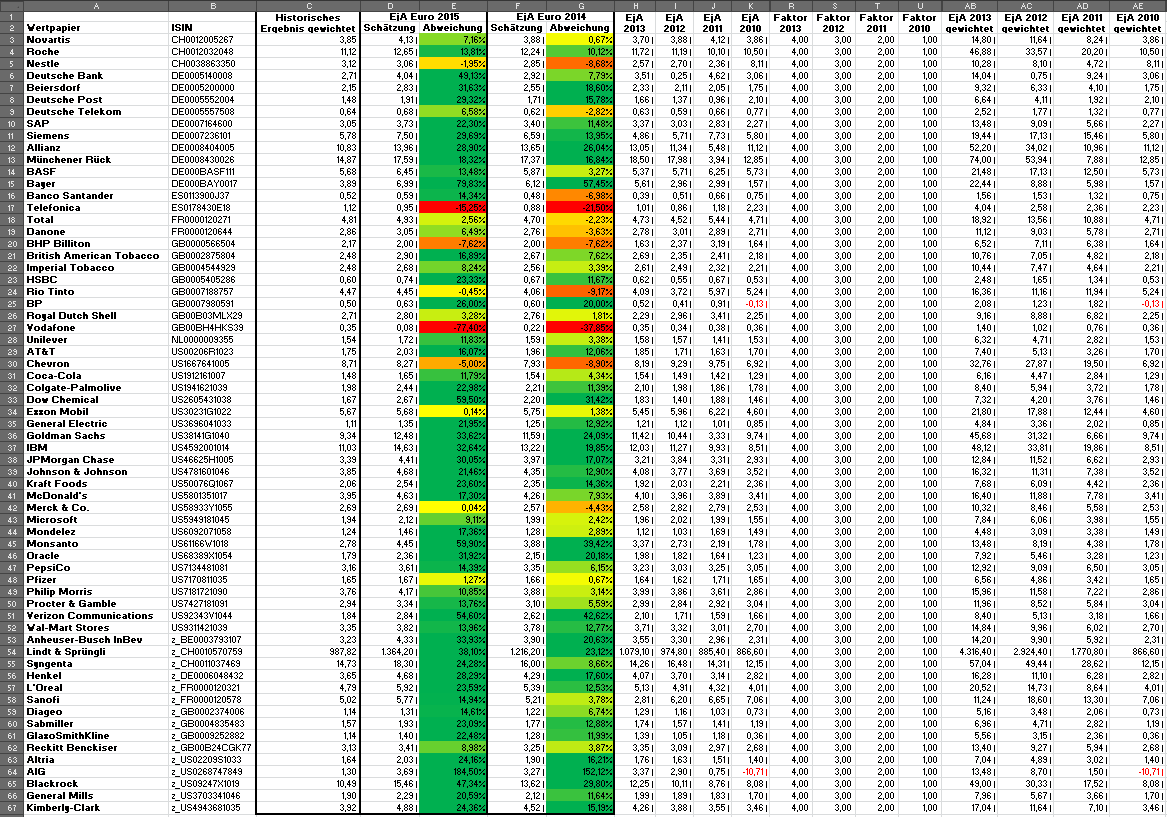Select AIG's red -10,71 EjA 2010 value

click(750, 772)
